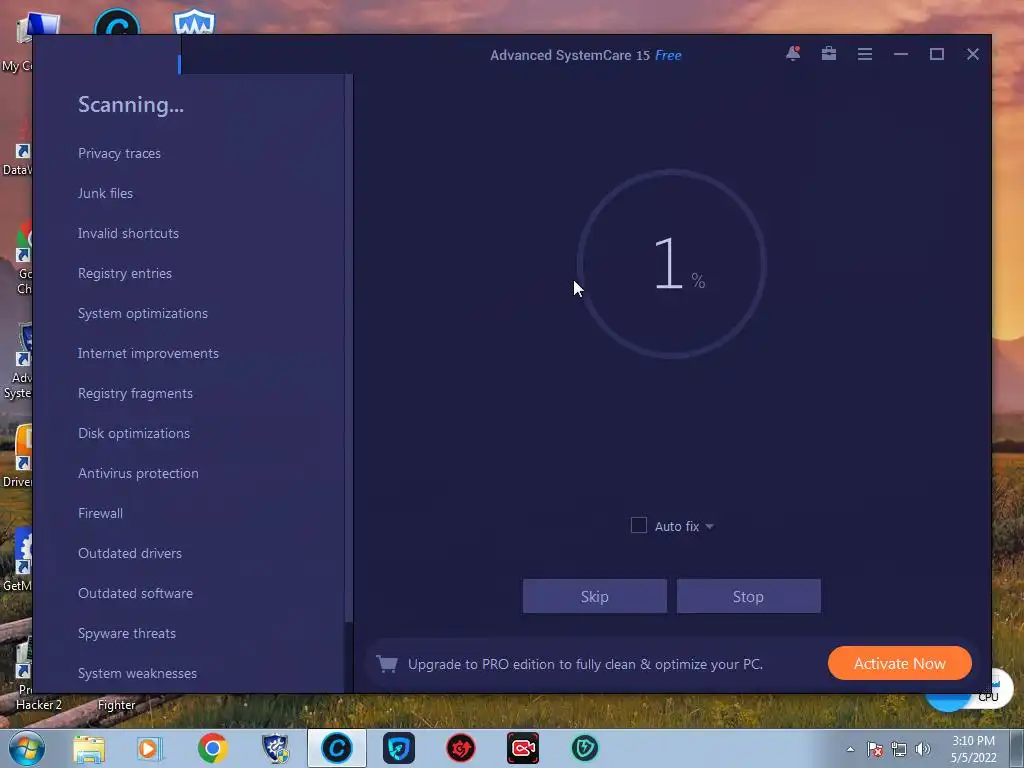Select Disk optimizations item

134,434
